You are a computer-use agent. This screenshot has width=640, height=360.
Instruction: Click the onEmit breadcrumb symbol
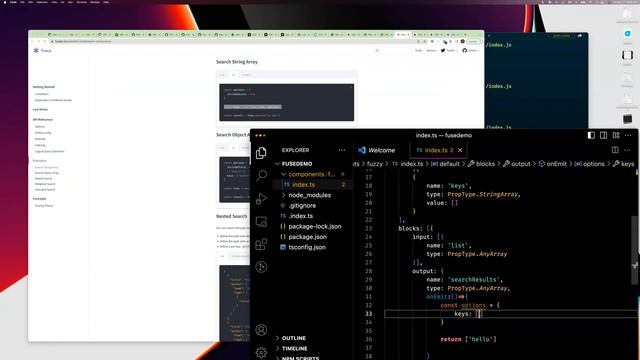pos(553,164)
